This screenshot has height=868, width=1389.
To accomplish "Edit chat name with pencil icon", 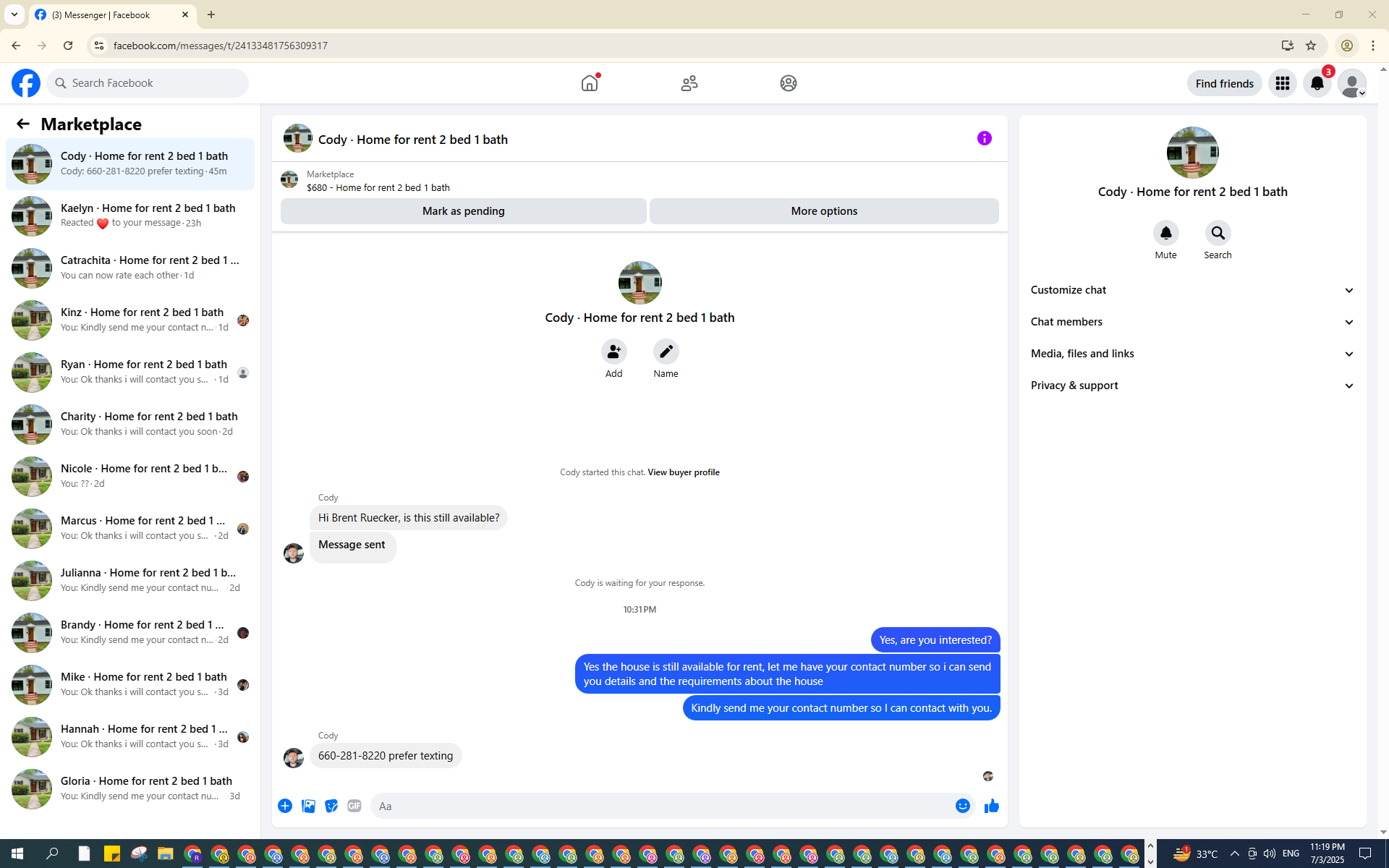I will pos(666,352).
